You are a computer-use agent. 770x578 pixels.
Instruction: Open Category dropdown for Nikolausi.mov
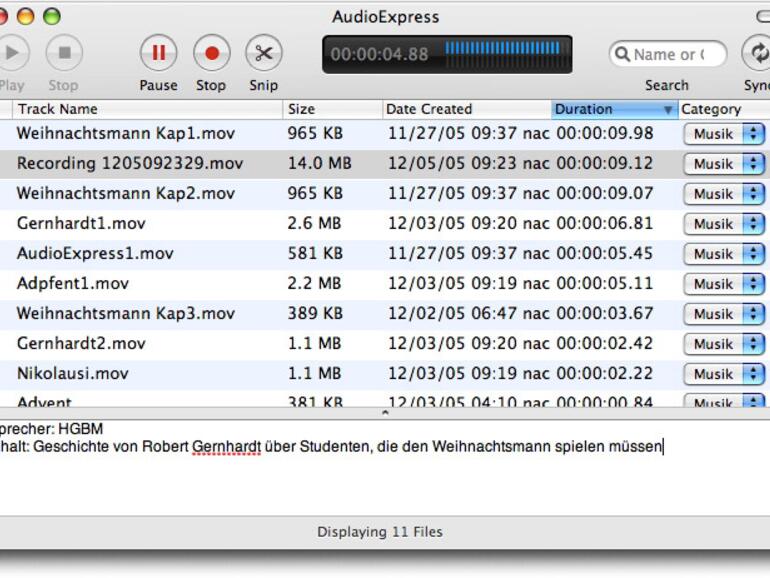(x=724, y=374)
